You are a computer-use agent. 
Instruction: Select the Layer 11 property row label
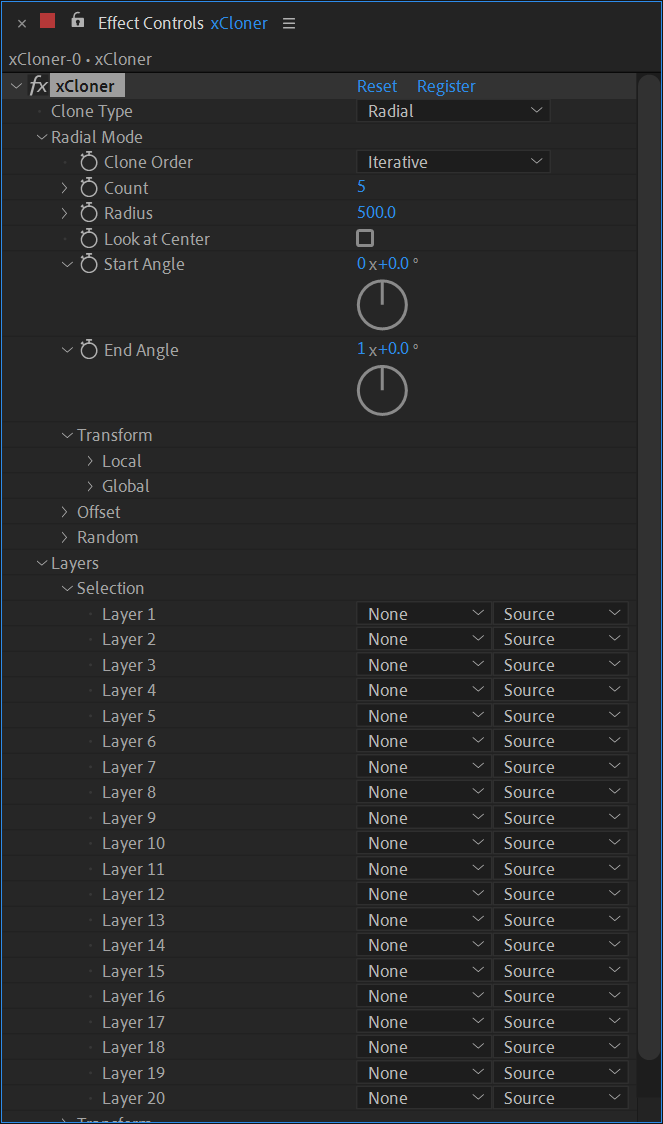133,869
